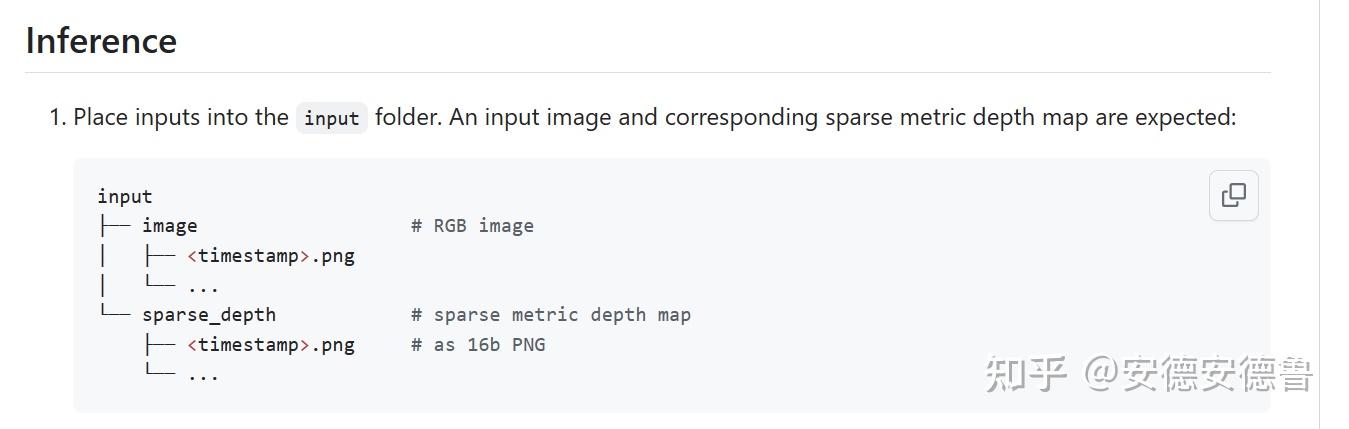Viewport: 1349px width, 429px height.
Task: Select the root 'input' line in code block
Action: coord(125,196)
